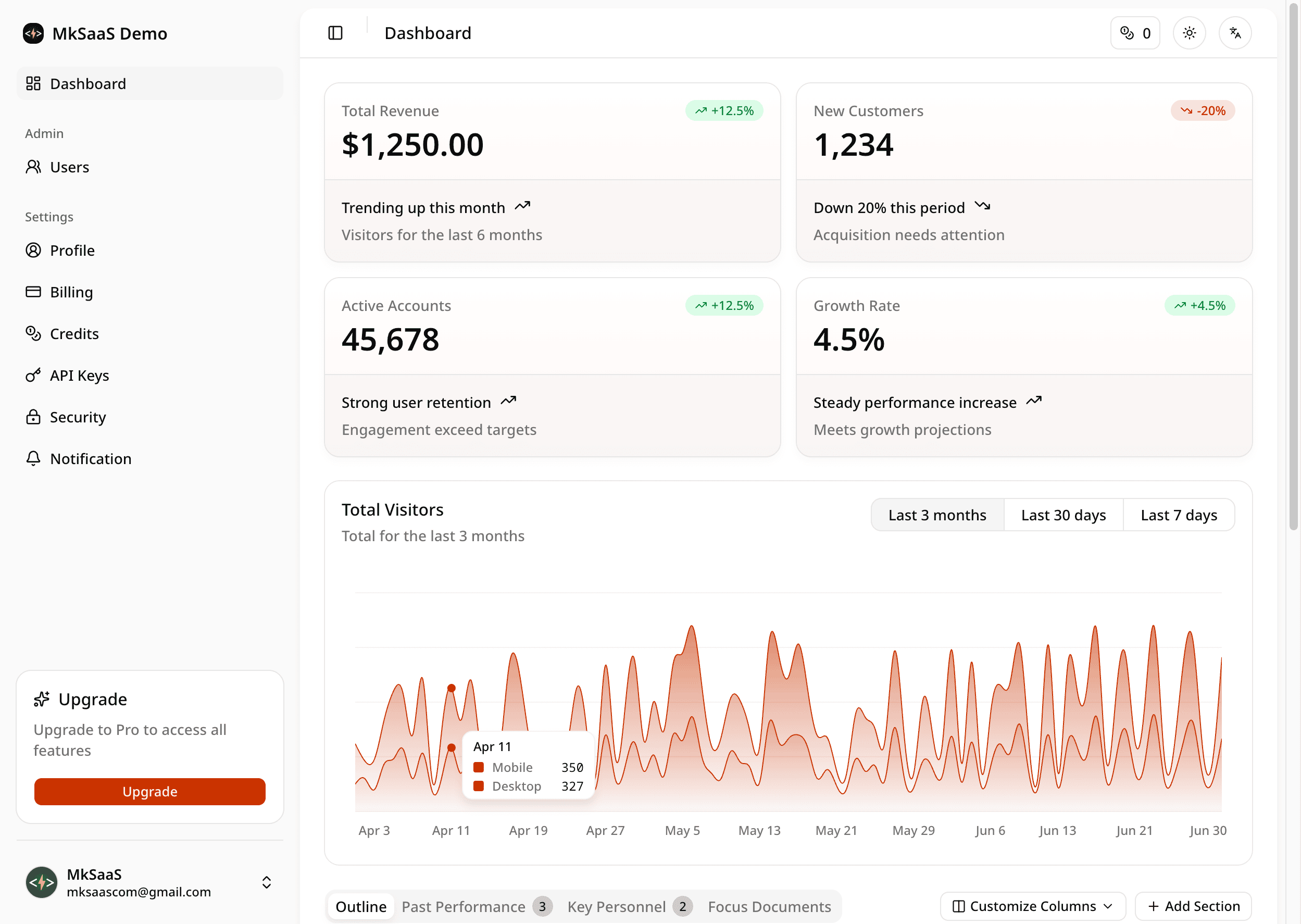
Task: Switch theme with the sun icon
Action: tap(1189, 33)
